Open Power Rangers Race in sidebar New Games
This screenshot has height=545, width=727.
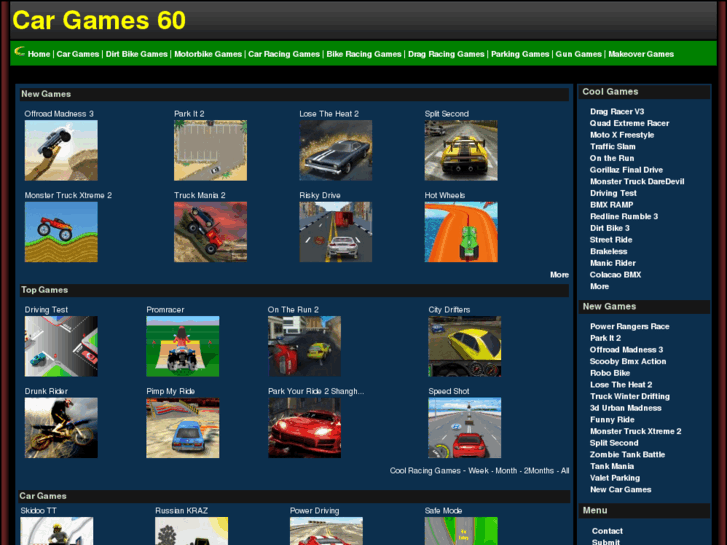(630, 327)
